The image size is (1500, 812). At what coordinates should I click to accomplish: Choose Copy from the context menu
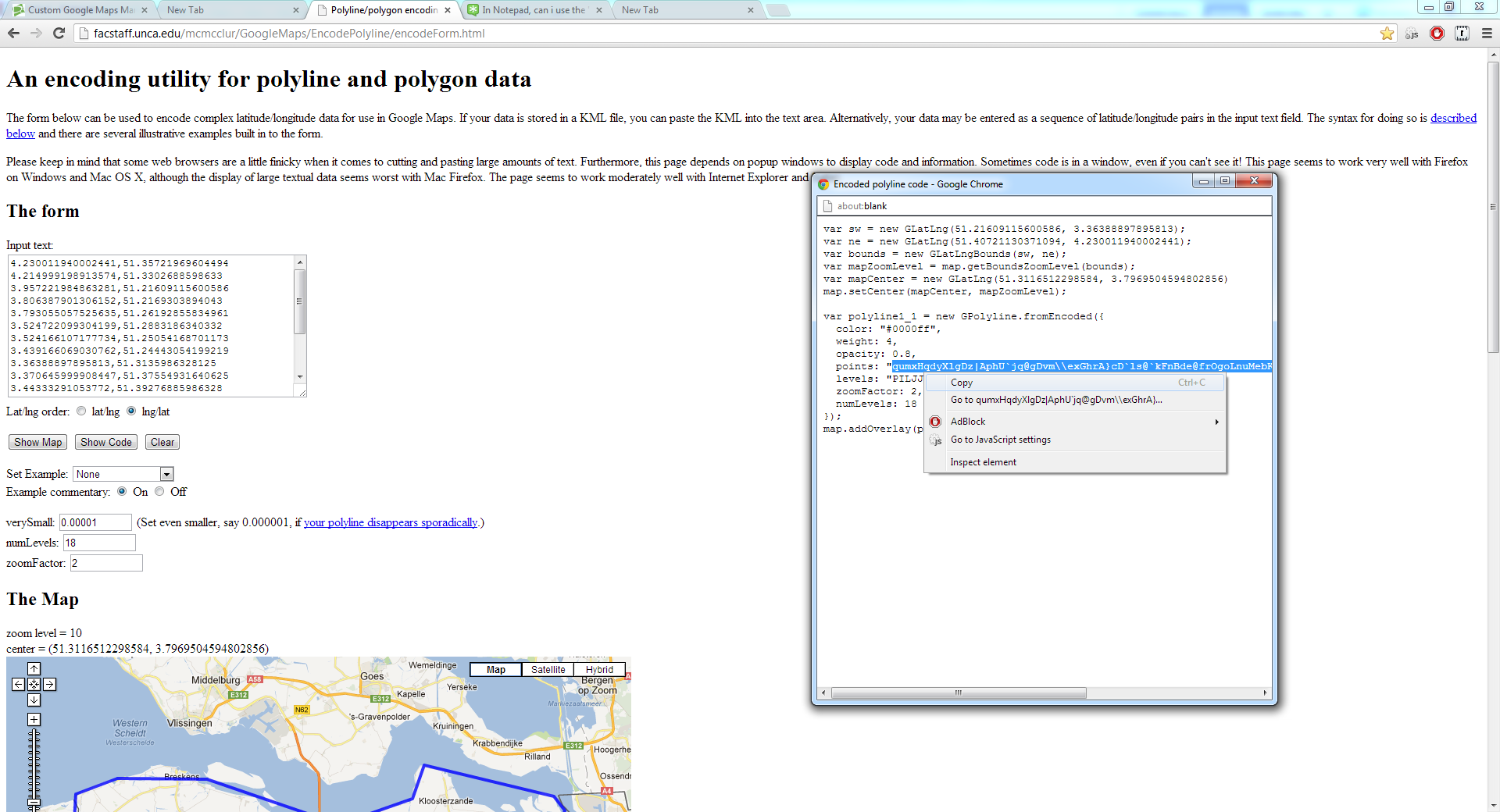[1075, 383]
